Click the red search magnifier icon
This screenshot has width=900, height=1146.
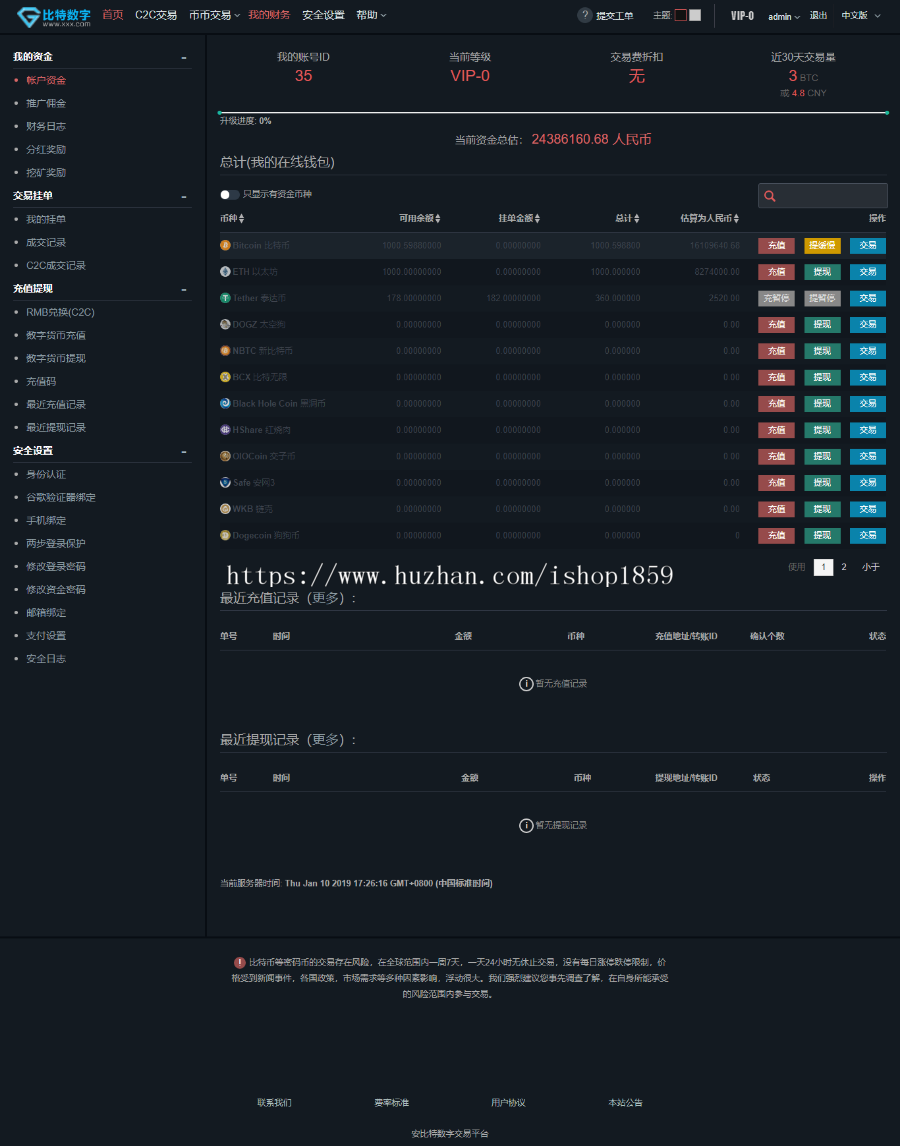point(769,196)
